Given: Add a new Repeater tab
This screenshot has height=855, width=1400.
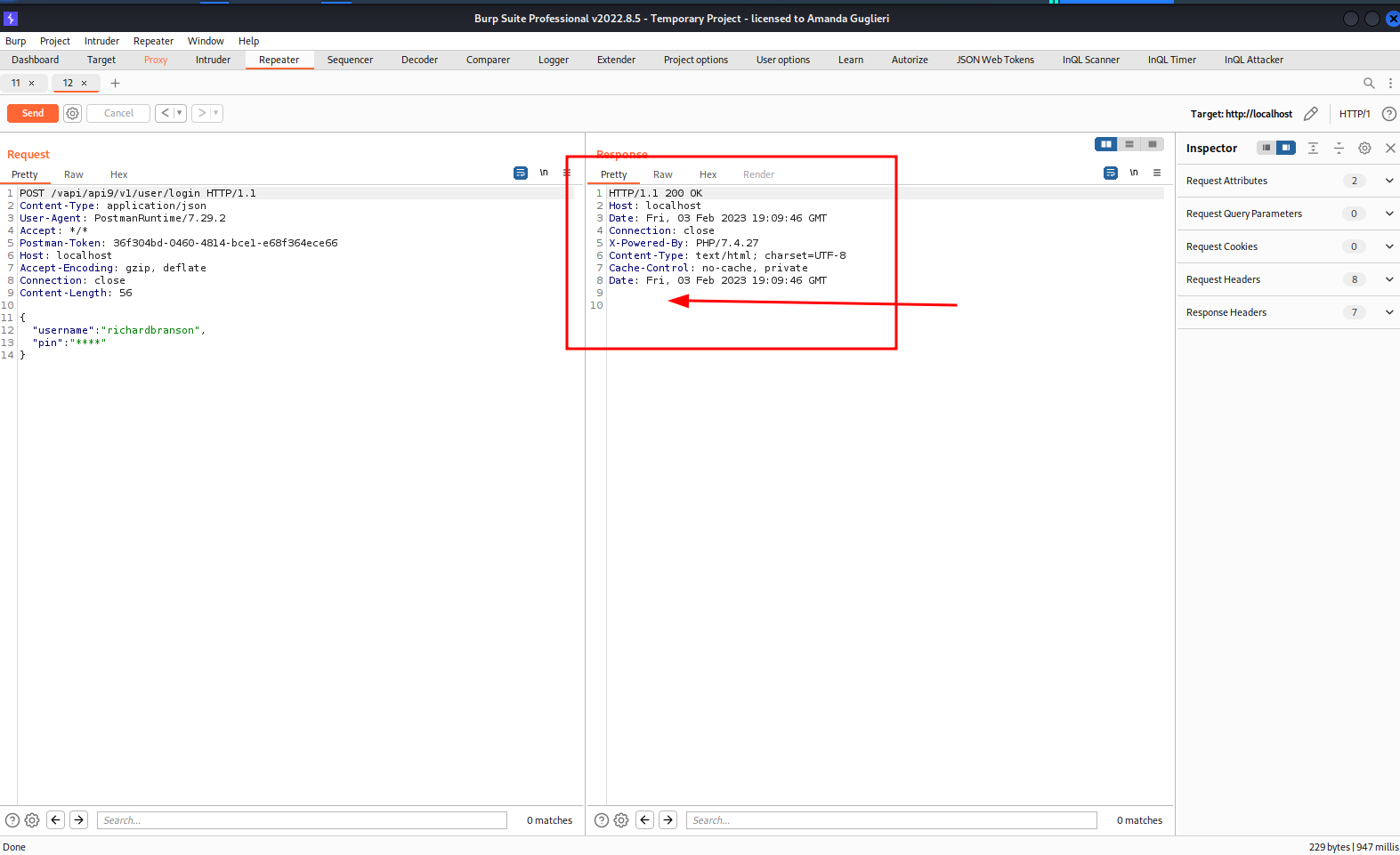Looking at the screenshot, I should pyautogui.click(x=115, y=83).
